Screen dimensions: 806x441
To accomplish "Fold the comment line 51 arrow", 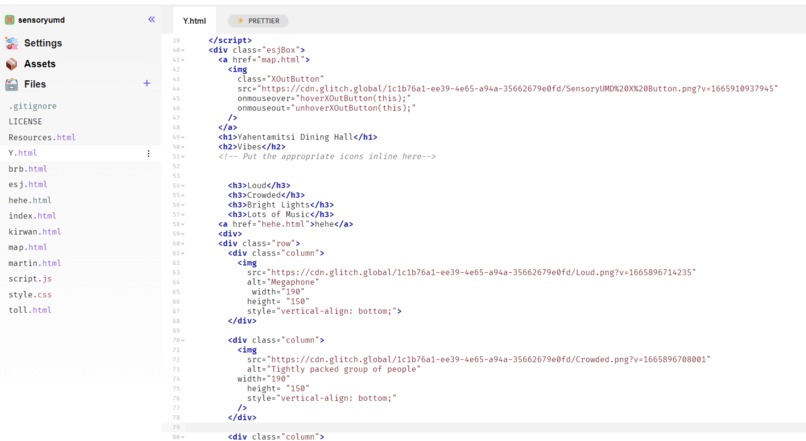I will coord(183,157).
